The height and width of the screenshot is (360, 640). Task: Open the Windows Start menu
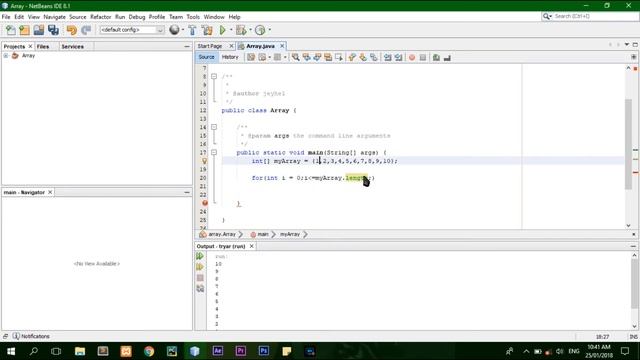(11, 351)
